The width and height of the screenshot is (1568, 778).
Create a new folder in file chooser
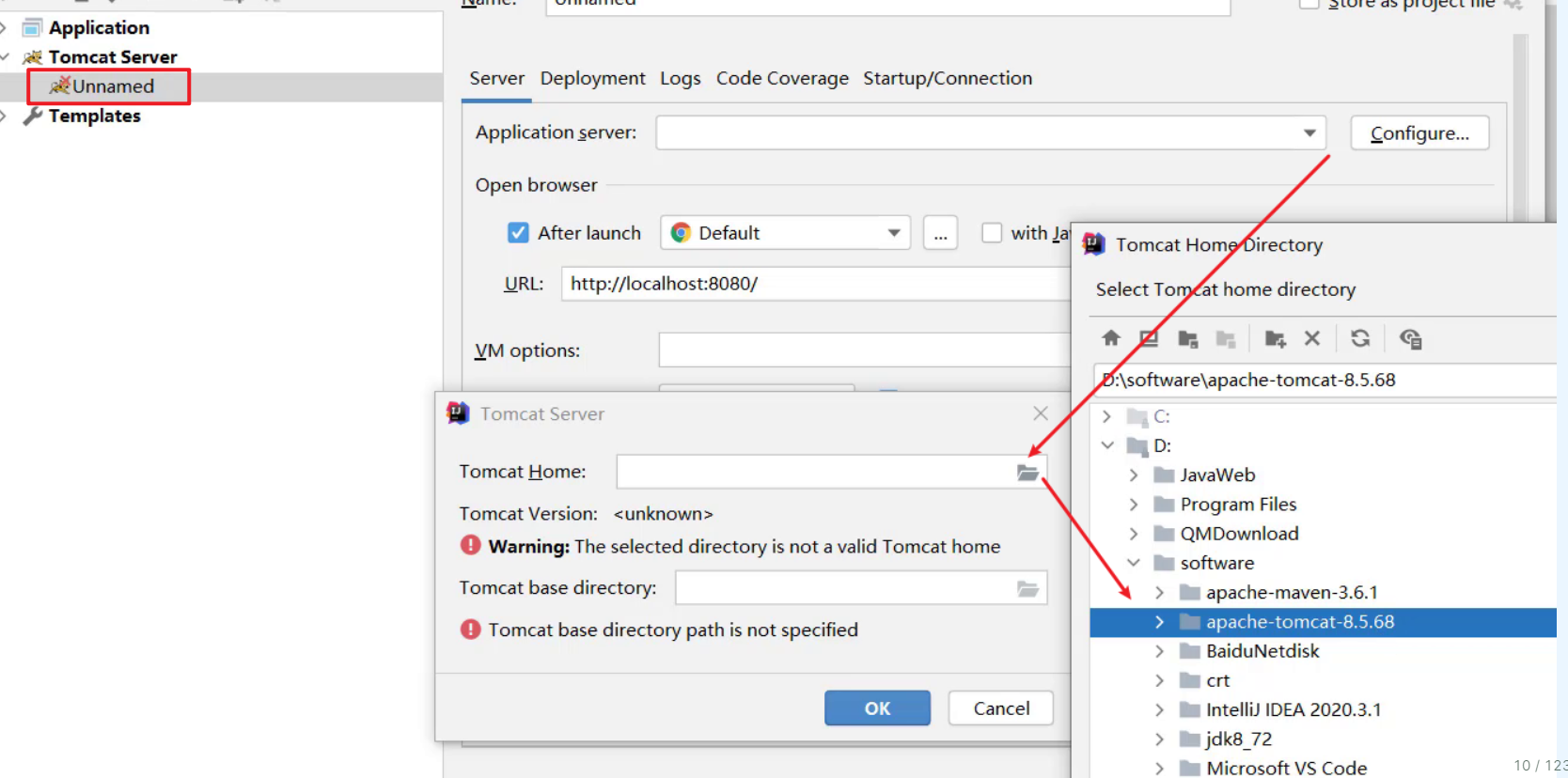pyautogui.click(x=1276, y=338)
